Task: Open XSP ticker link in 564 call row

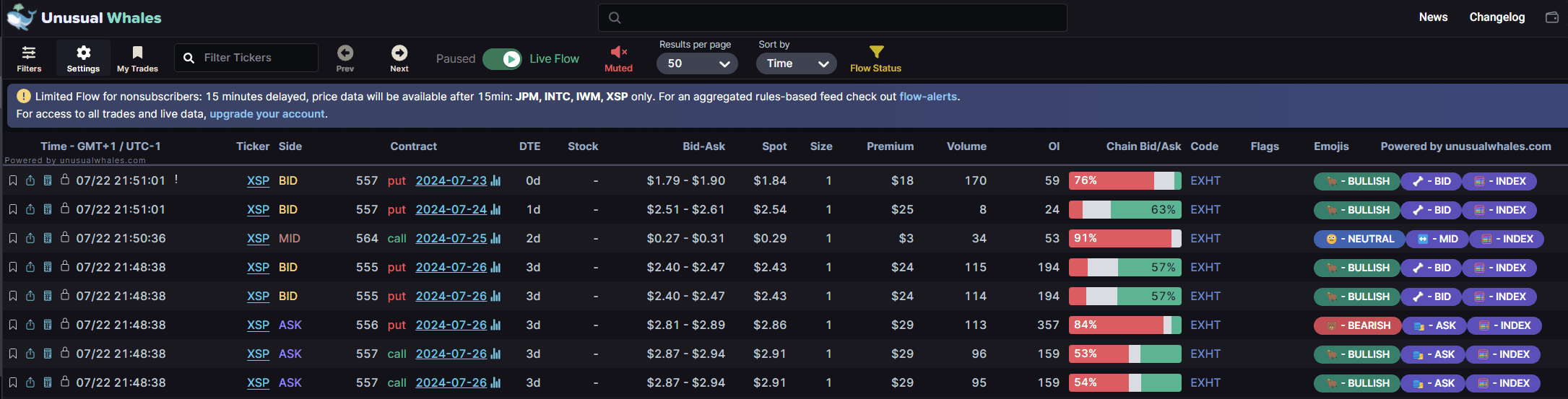Action: click(258, 238)
